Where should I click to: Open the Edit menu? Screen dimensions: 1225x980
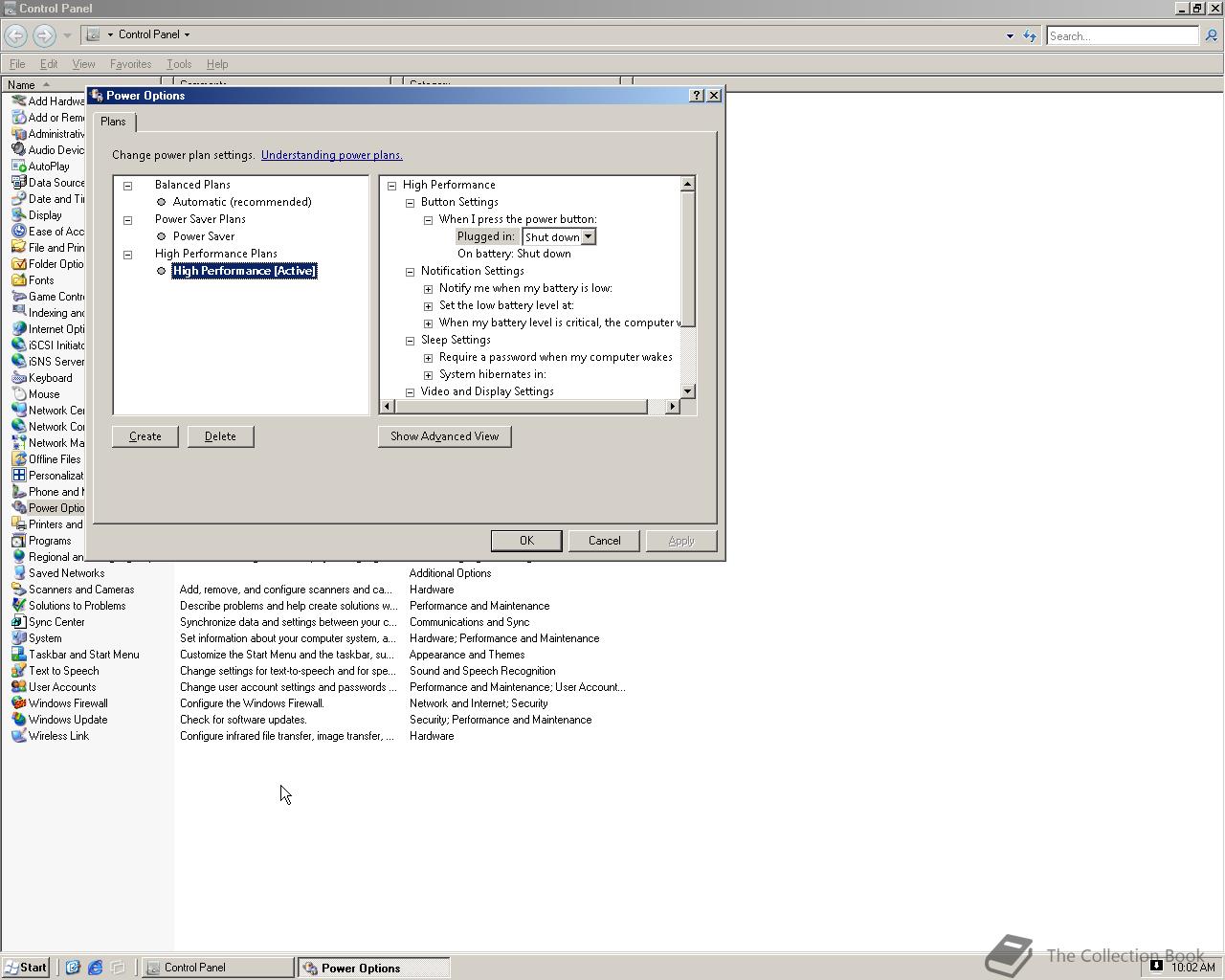pos(48,64)
